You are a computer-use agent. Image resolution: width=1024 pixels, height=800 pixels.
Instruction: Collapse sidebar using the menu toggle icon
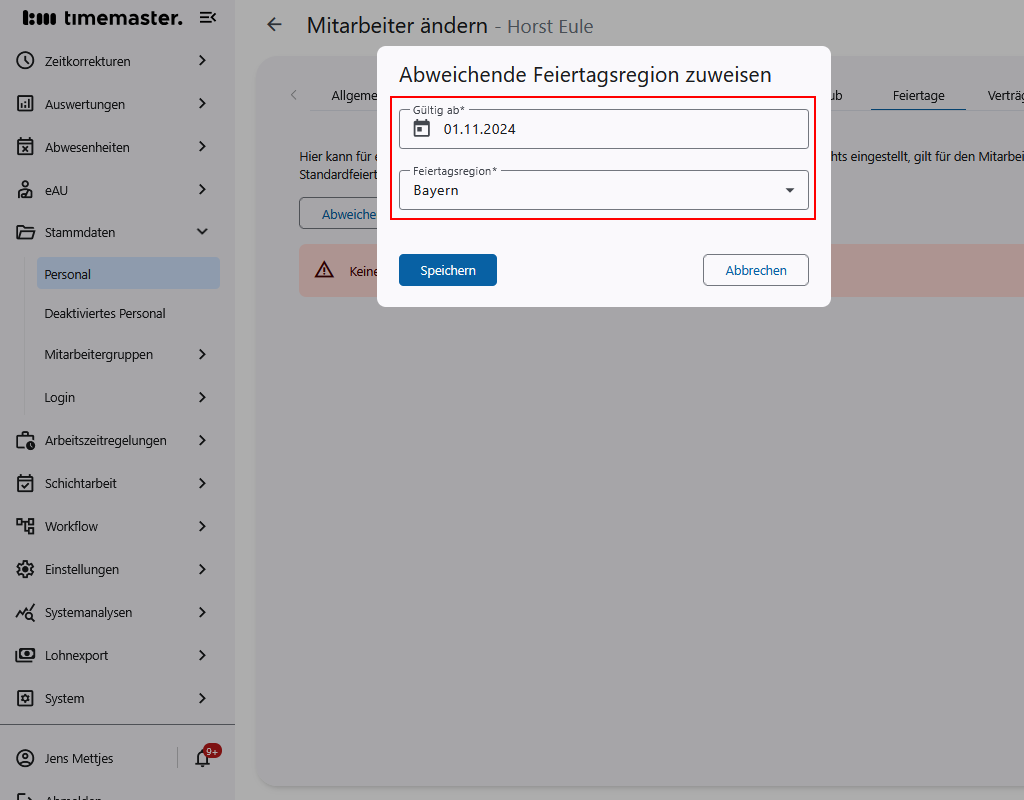pos(207,17)
